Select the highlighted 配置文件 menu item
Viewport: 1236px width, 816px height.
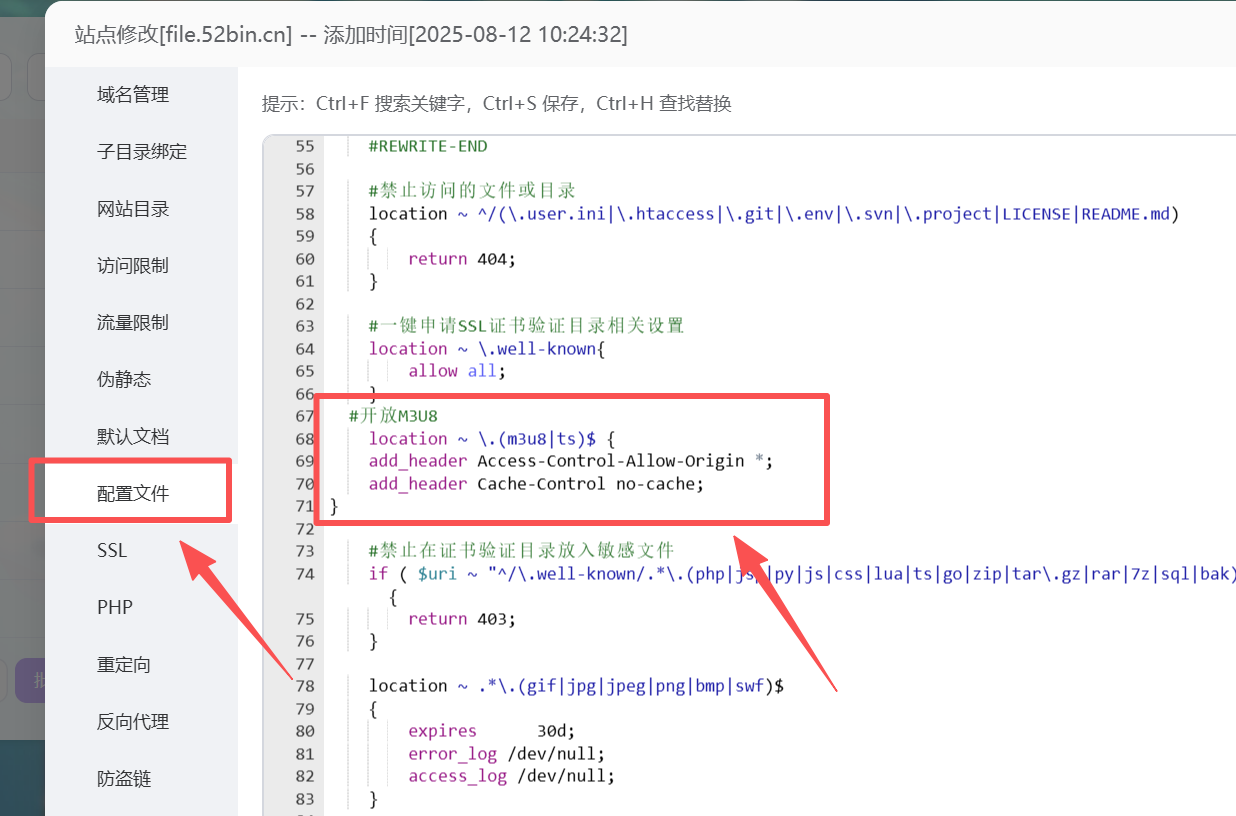coord(133,494)
